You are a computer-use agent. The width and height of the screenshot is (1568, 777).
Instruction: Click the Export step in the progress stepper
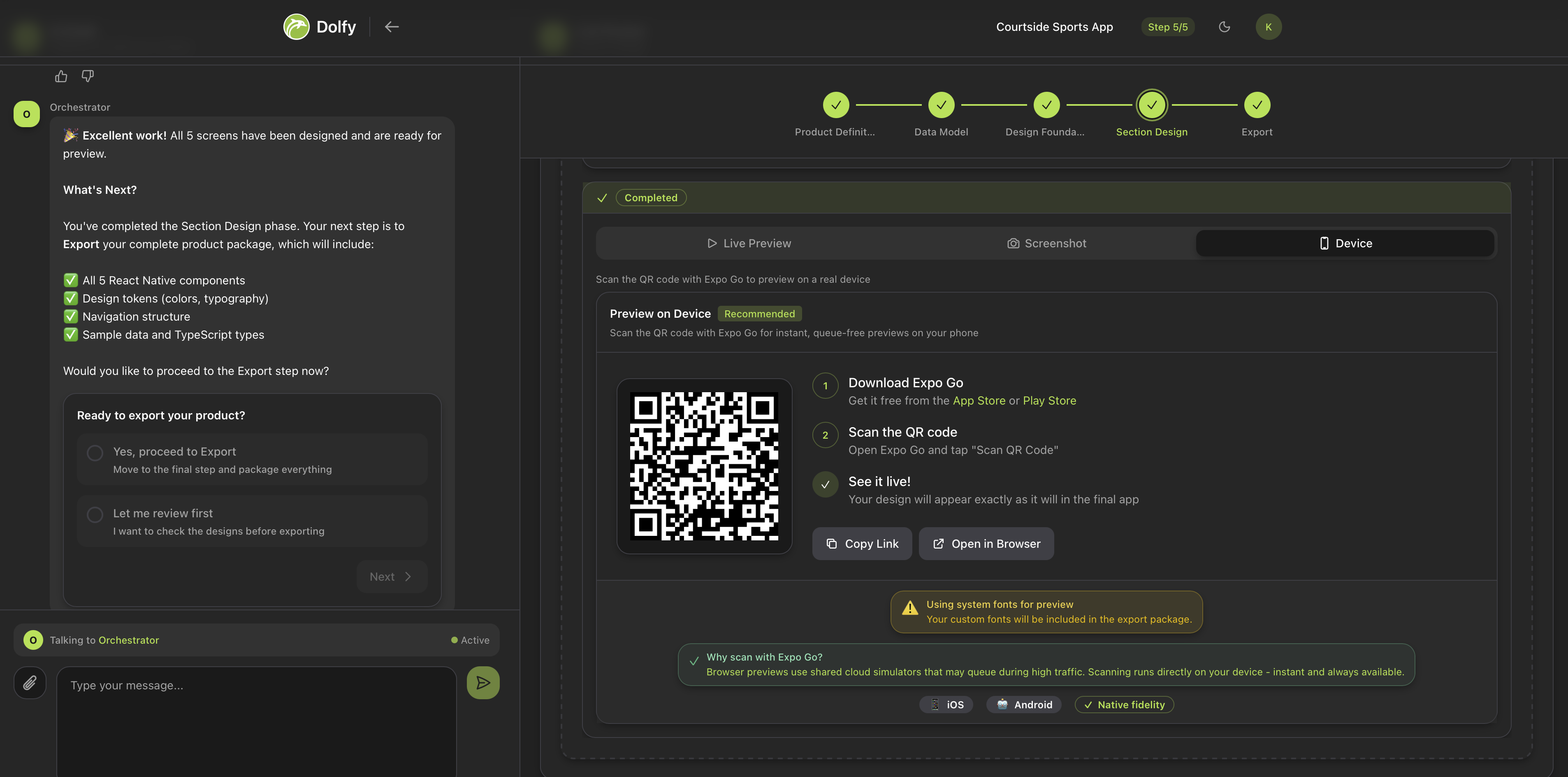coord(1257,104)
